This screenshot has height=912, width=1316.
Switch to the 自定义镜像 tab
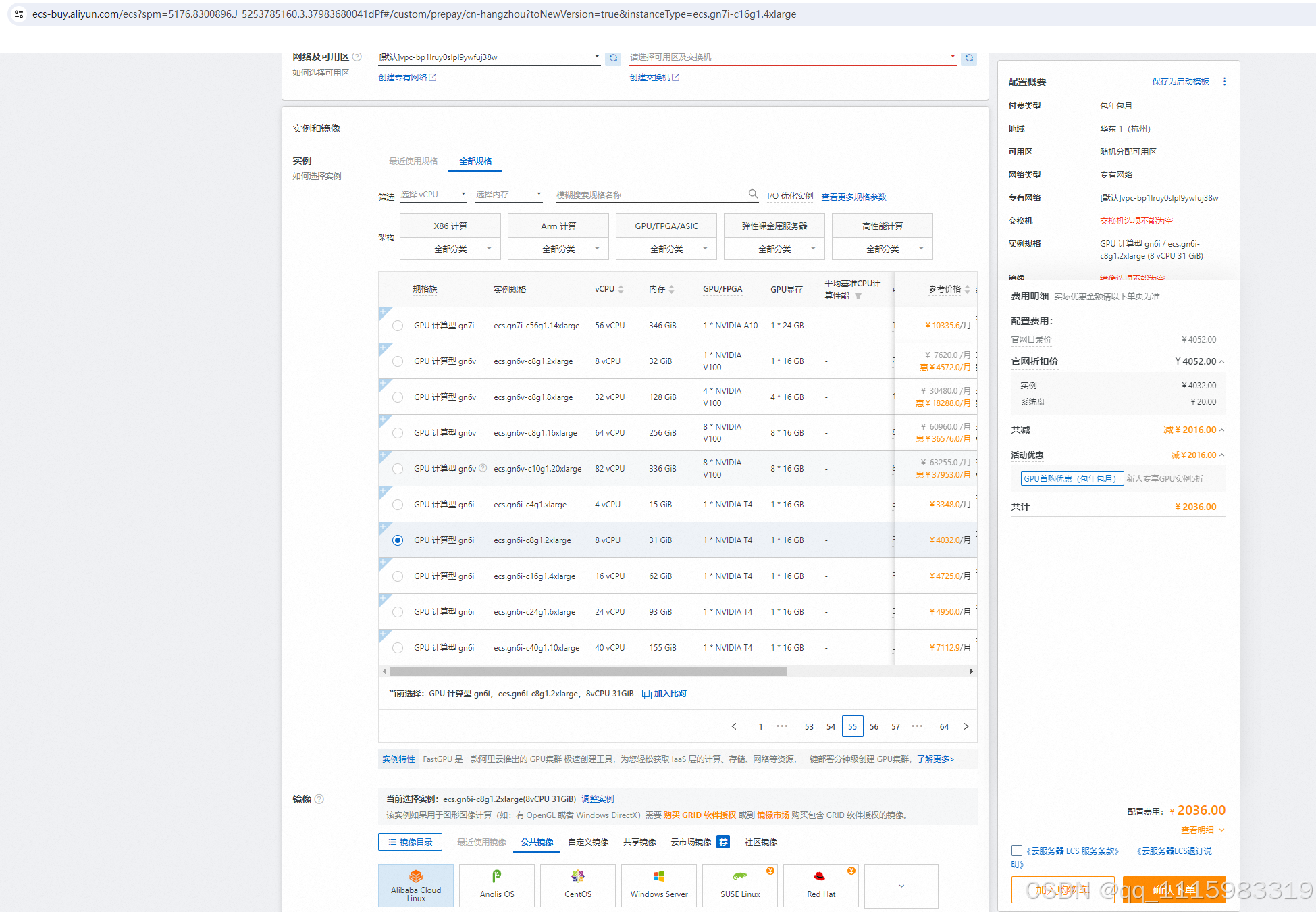[588, 842]
